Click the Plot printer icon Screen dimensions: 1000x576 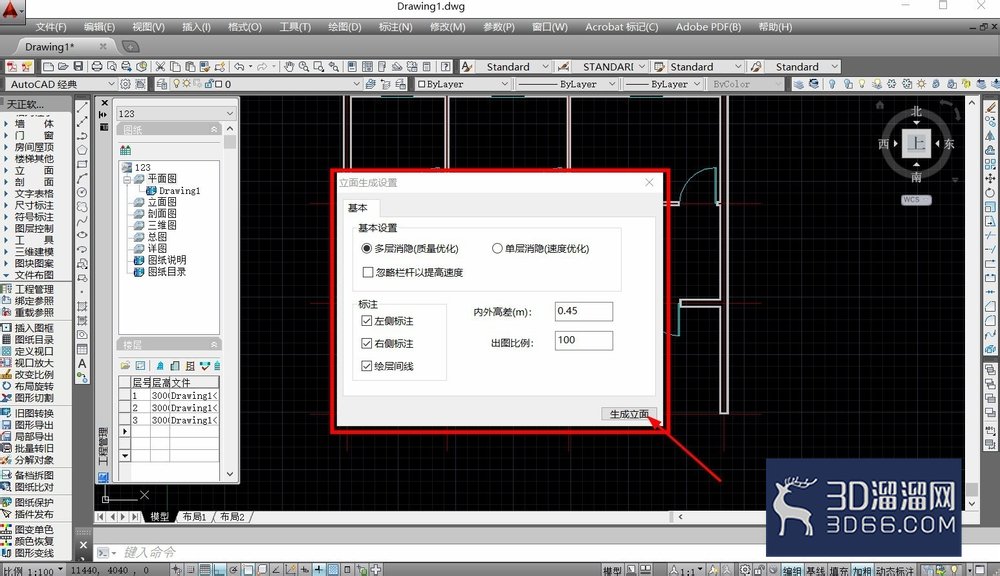click(97, 66)
